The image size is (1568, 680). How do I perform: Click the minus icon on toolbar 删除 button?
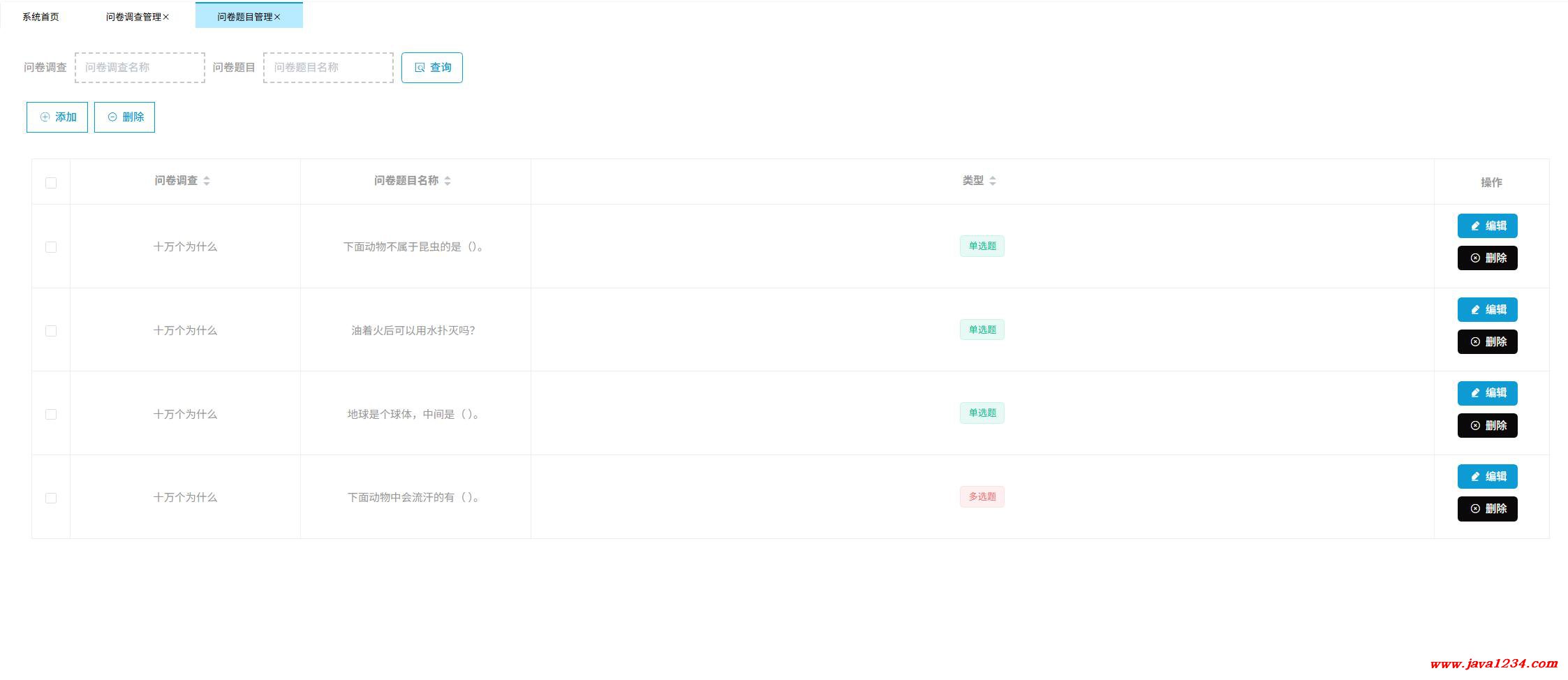click(112, 117)
